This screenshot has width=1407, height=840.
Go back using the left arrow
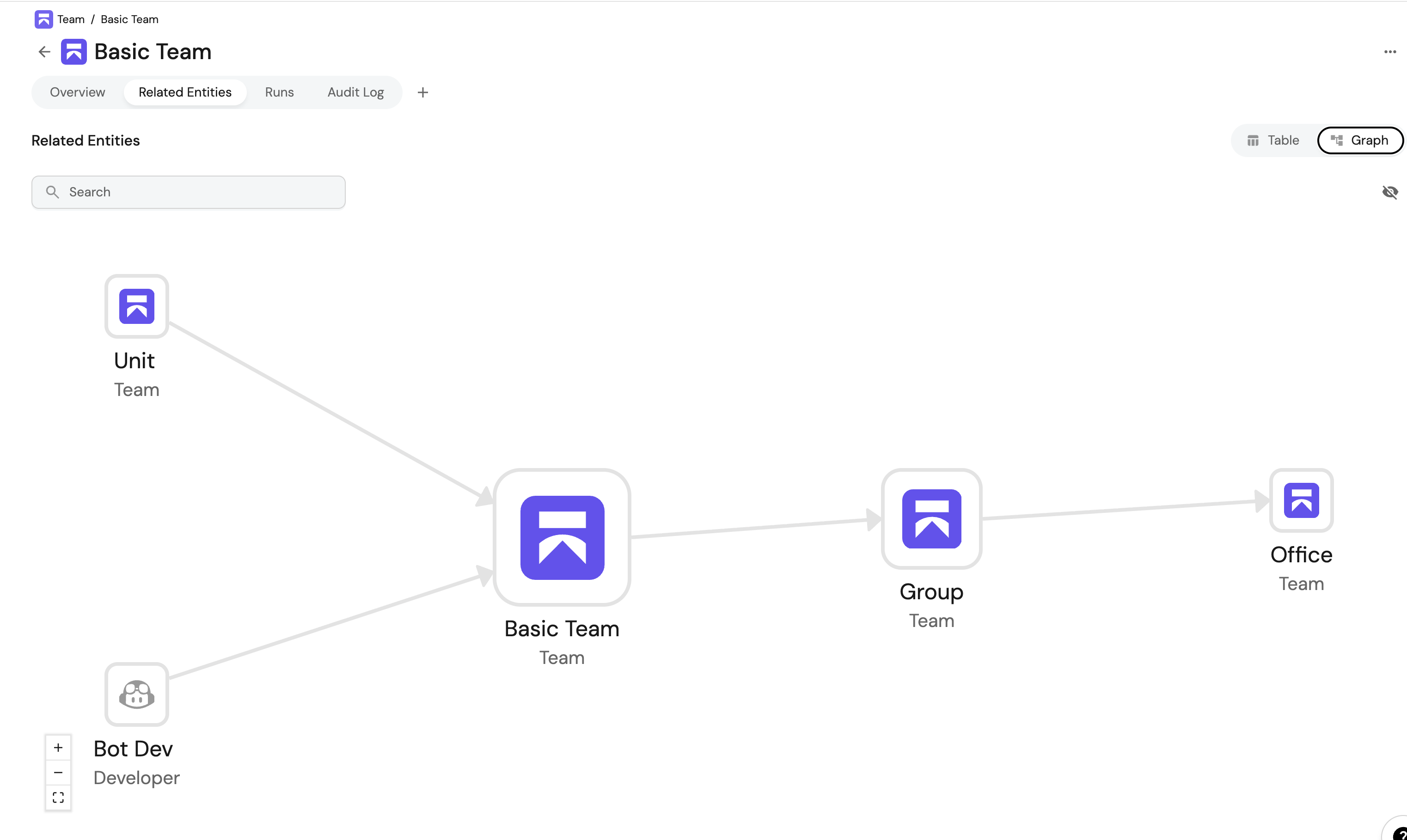point(44,52)
